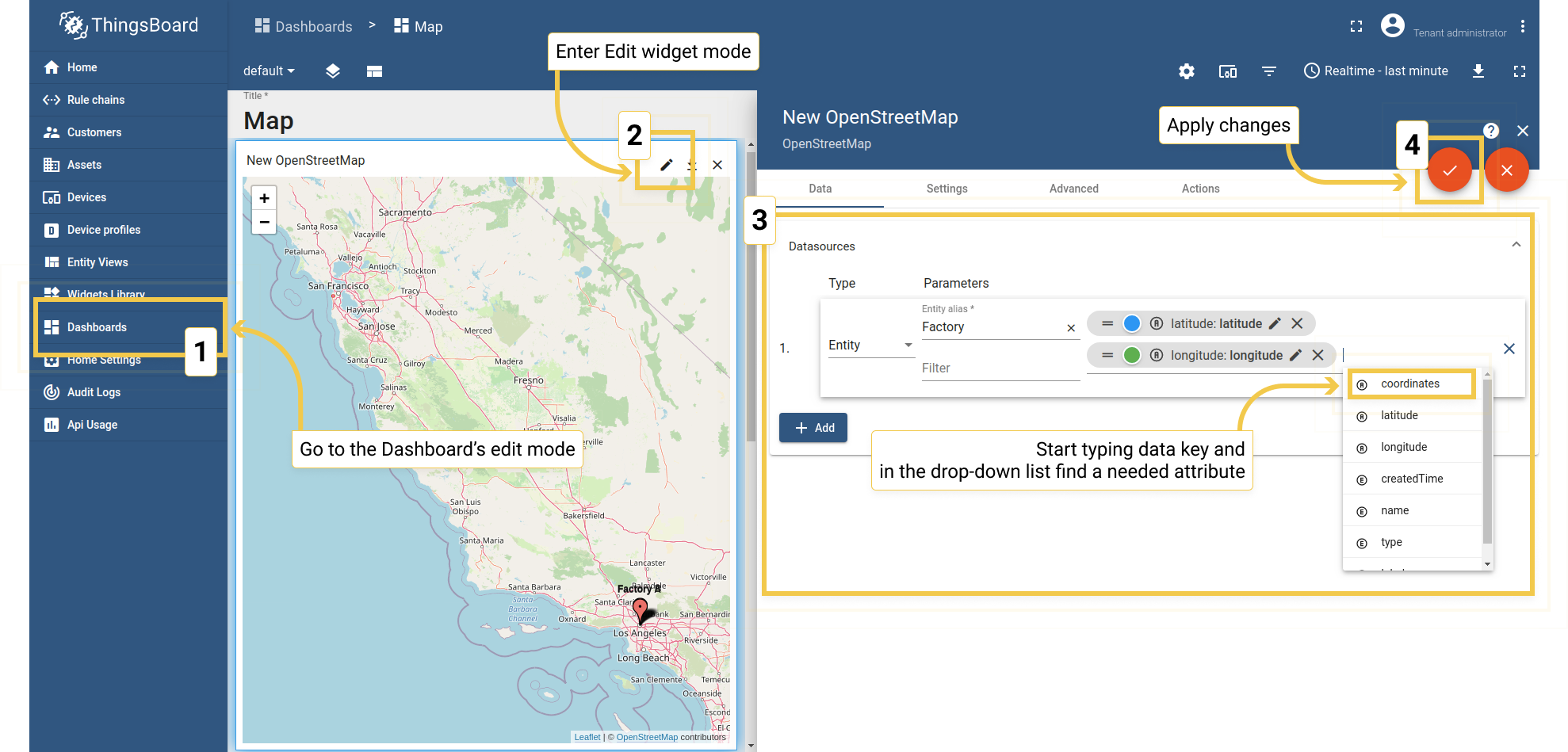Viewport: 1568px width, 752px height.
Task: Open the Entity type dropdown
Action: click(870, 345)
